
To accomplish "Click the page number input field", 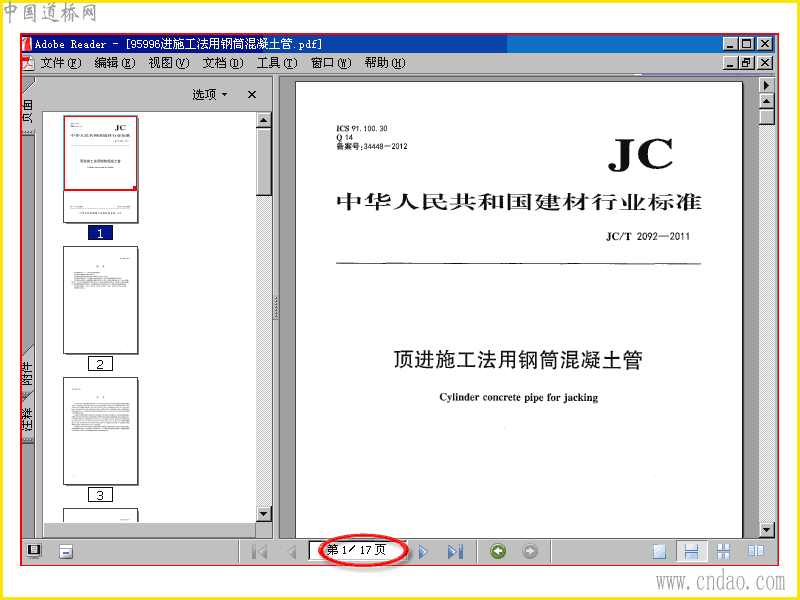I will point(357,551).
